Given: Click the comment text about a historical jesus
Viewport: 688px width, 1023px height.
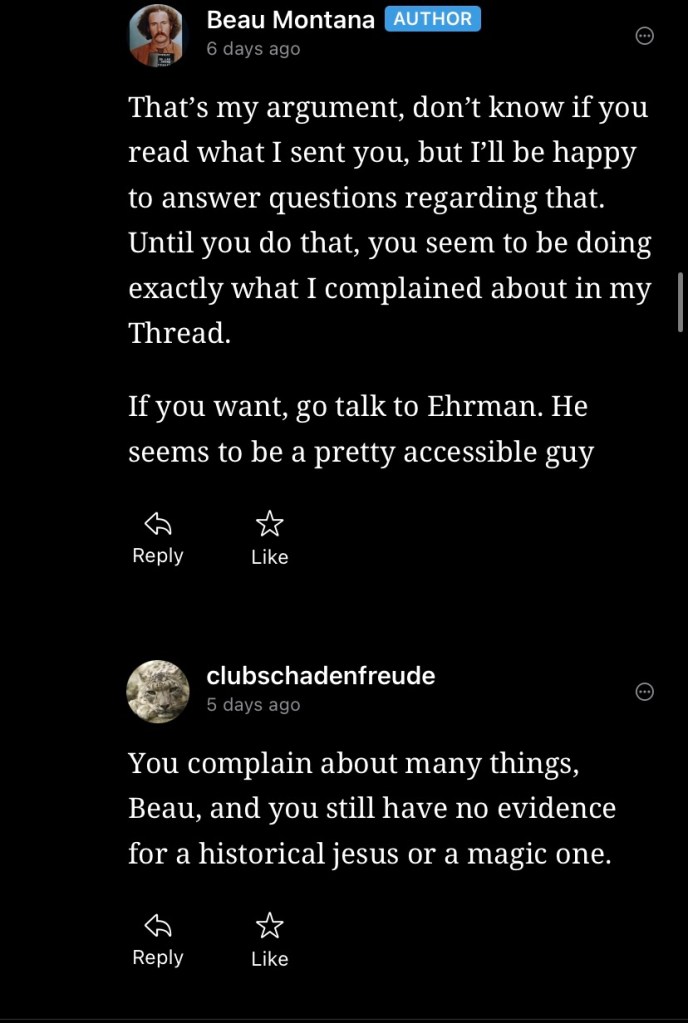Looking at the screenshot, I should tap(369, 808).
